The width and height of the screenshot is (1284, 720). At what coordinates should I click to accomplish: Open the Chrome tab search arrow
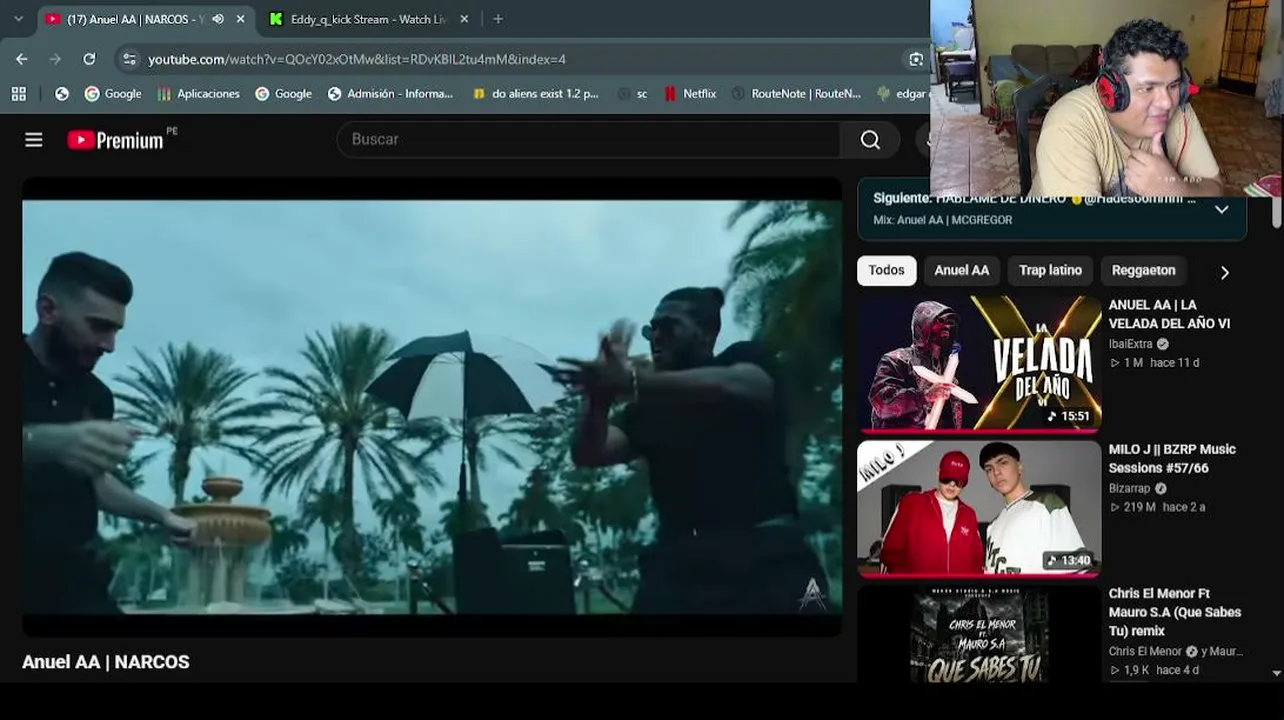pos(18,19)
